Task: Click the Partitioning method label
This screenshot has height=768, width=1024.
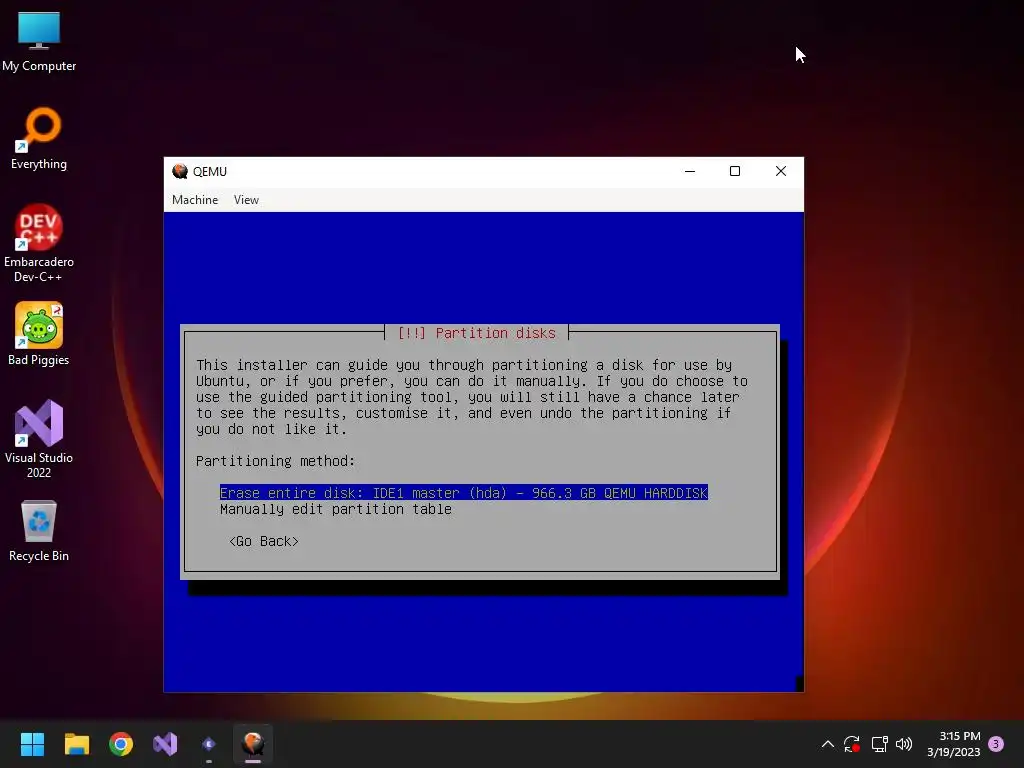Action: click(x=275, y=461)
